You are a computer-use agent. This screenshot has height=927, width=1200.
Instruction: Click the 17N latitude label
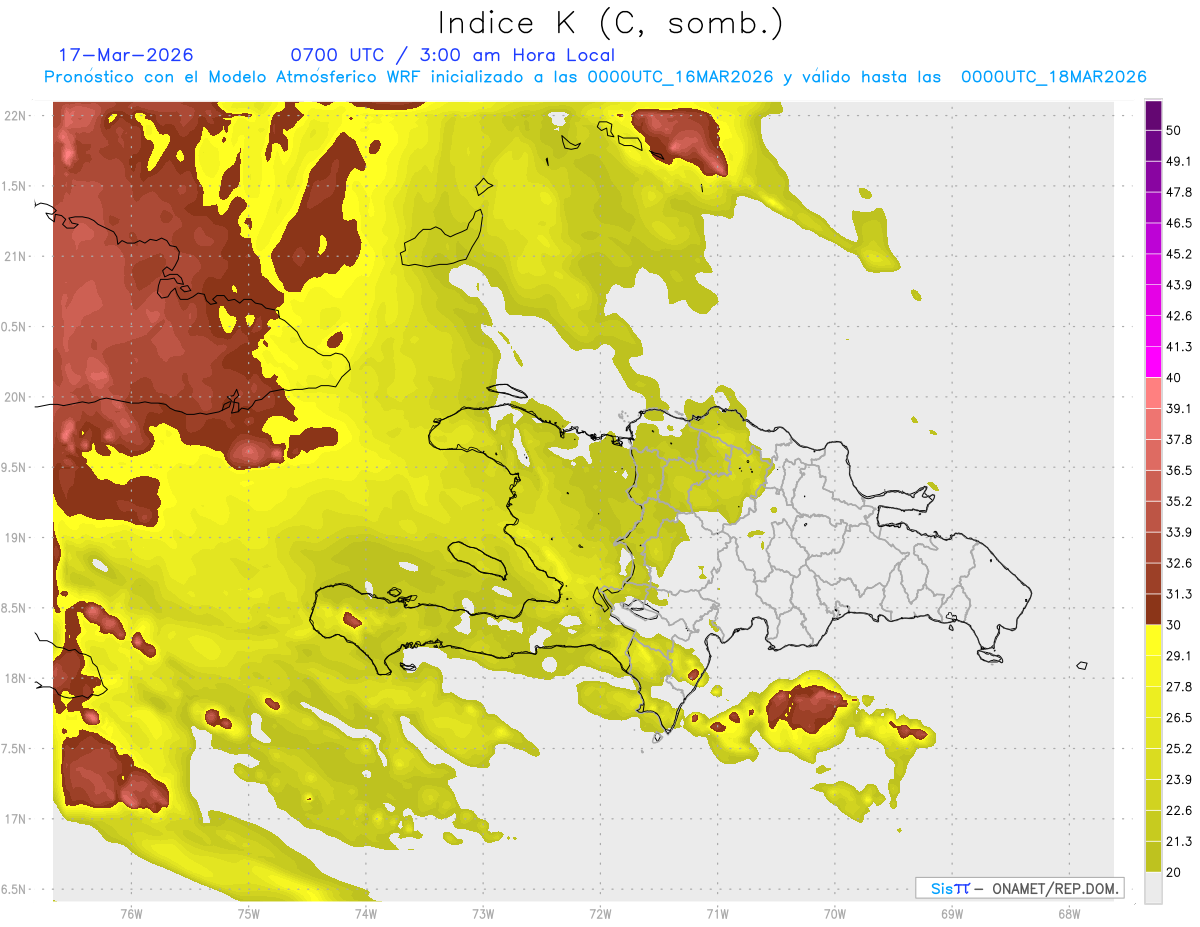(x=15, y=819)
